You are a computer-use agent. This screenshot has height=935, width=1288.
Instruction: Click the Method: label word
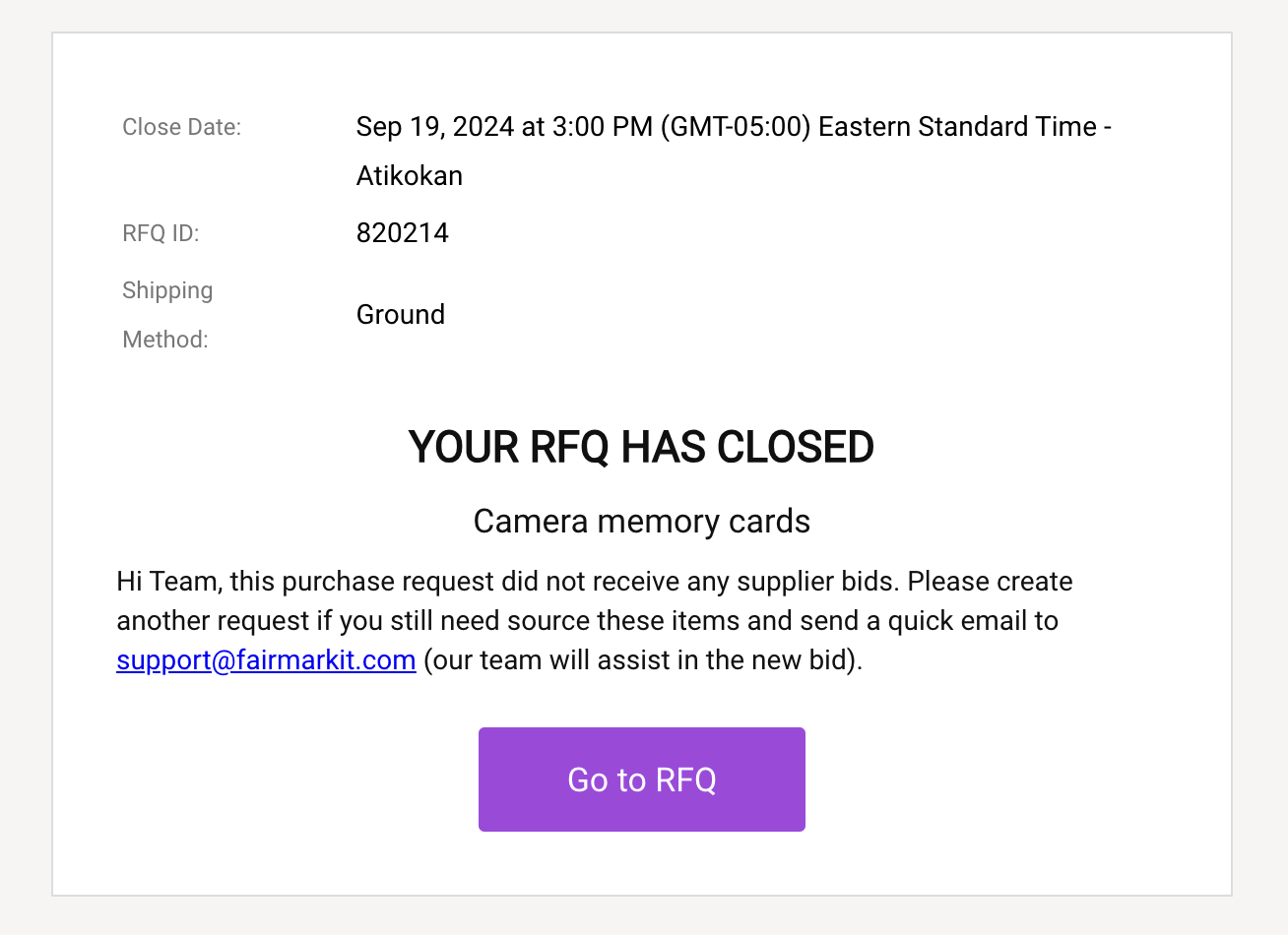coord(165,340)
